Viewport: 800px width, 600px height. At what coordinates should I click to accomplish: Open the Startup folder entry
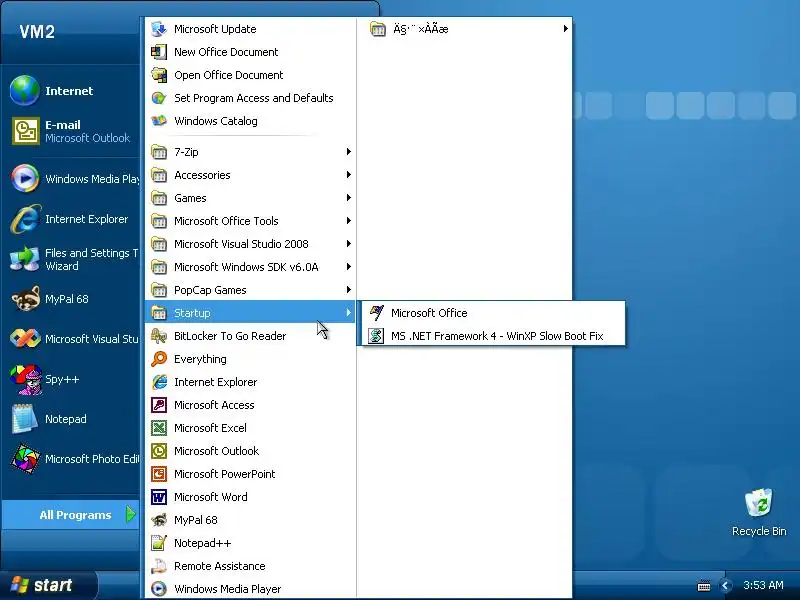pos(250,313)
